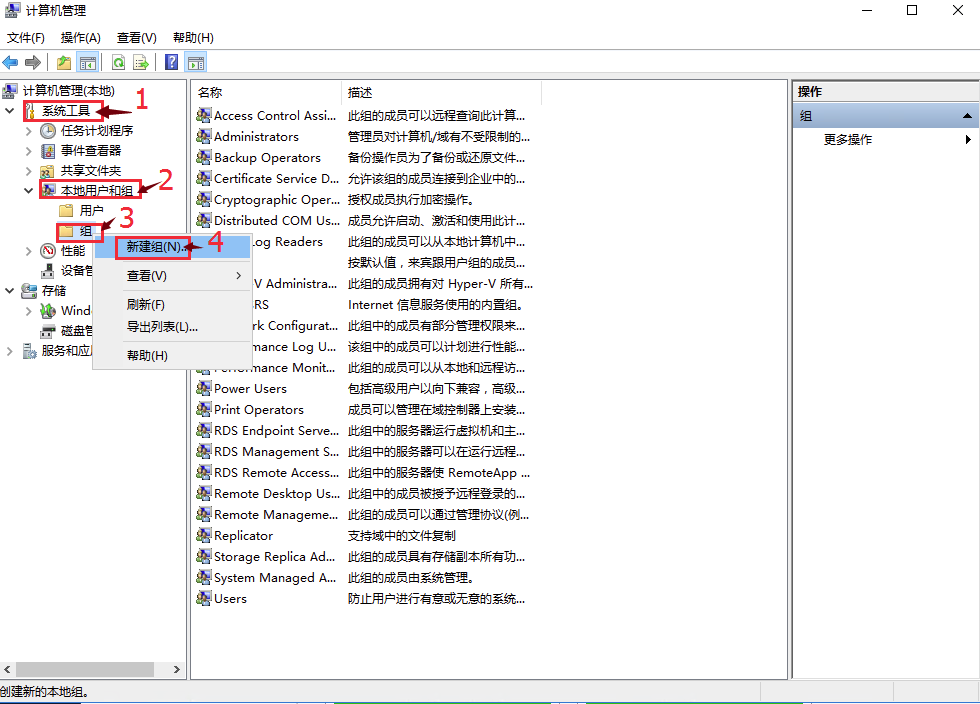980x704 pixels.
Task: Collapse the 系统工具 tree node
Action: 11,110
